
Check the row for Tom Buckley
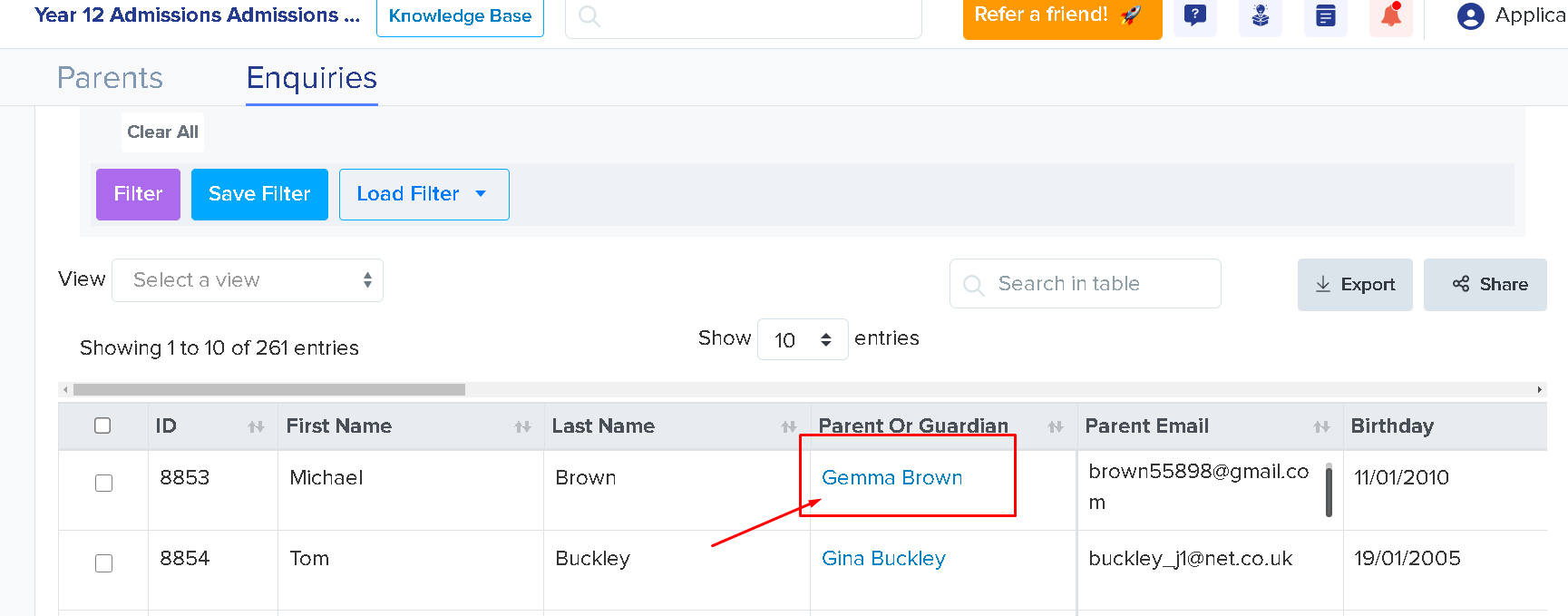(x=103, y=563)
